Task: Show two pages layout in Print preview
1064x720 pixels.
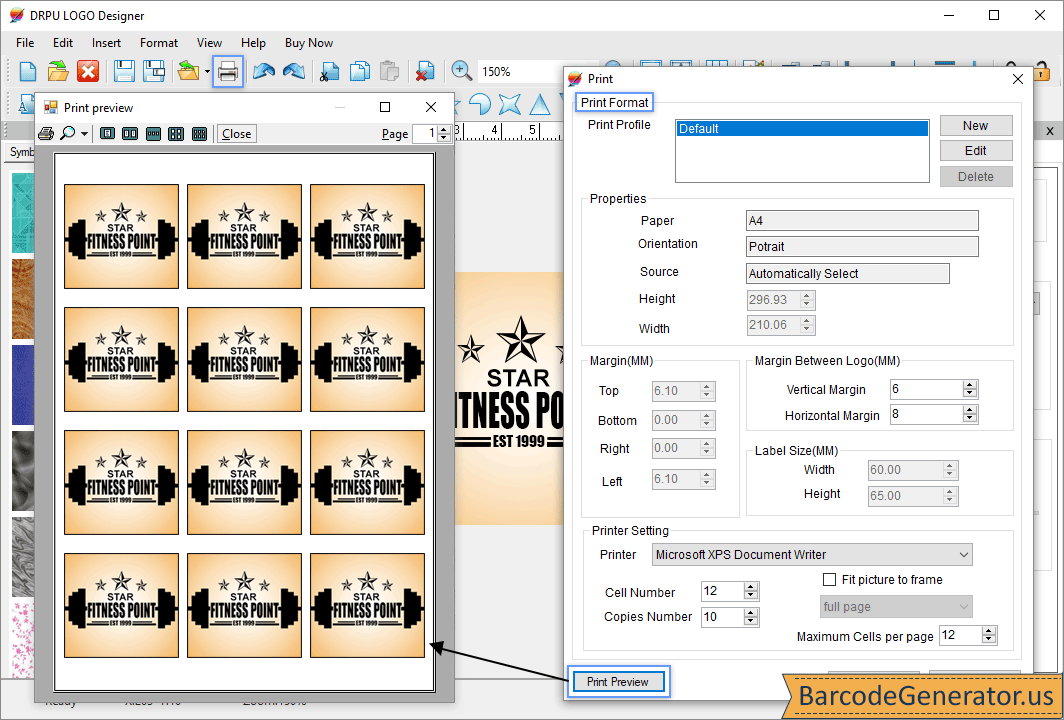Action: coord(130,134)
